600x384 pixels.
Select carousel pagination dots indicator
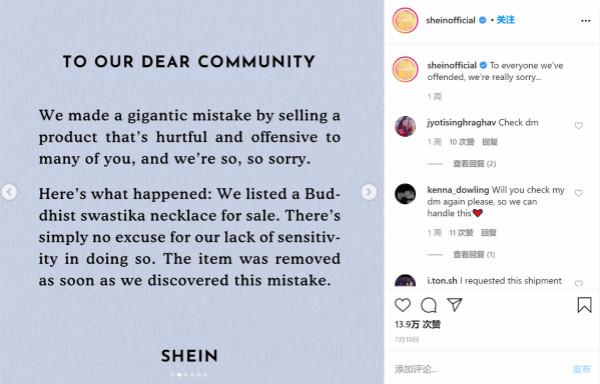(189, 375)
